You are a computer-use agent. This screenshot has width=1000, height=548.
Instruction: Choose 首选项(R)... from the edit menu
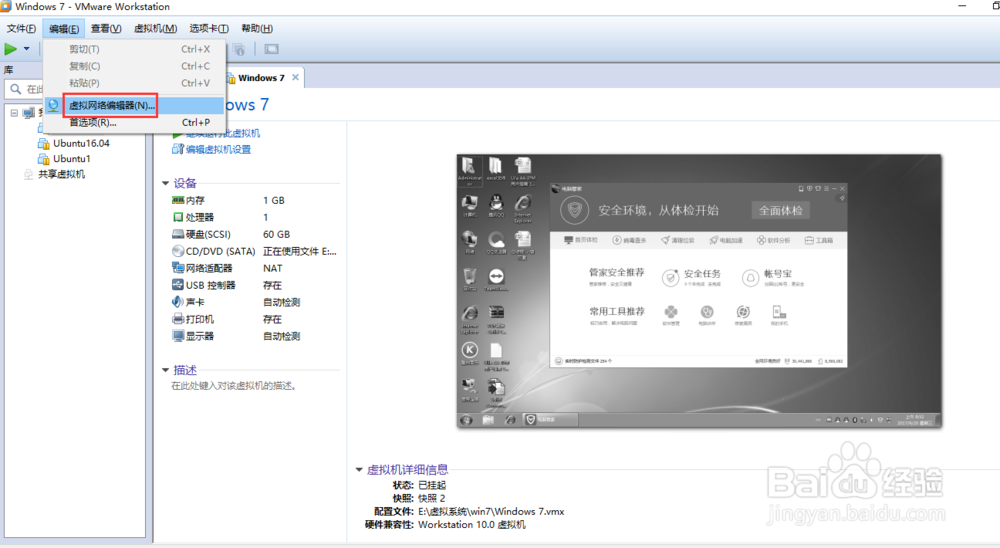tap(135, 122)
